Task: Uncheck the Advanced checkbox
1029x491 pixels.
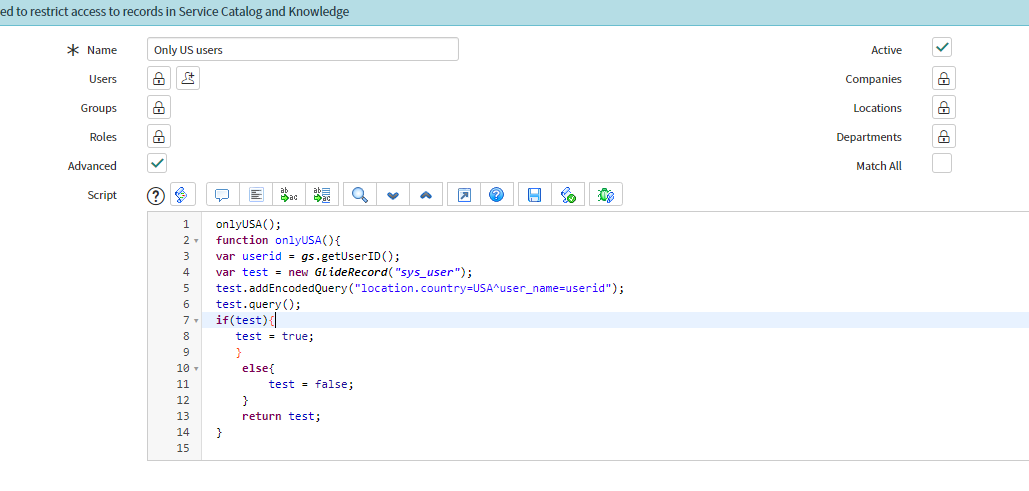Action: (x=158, y=163)
